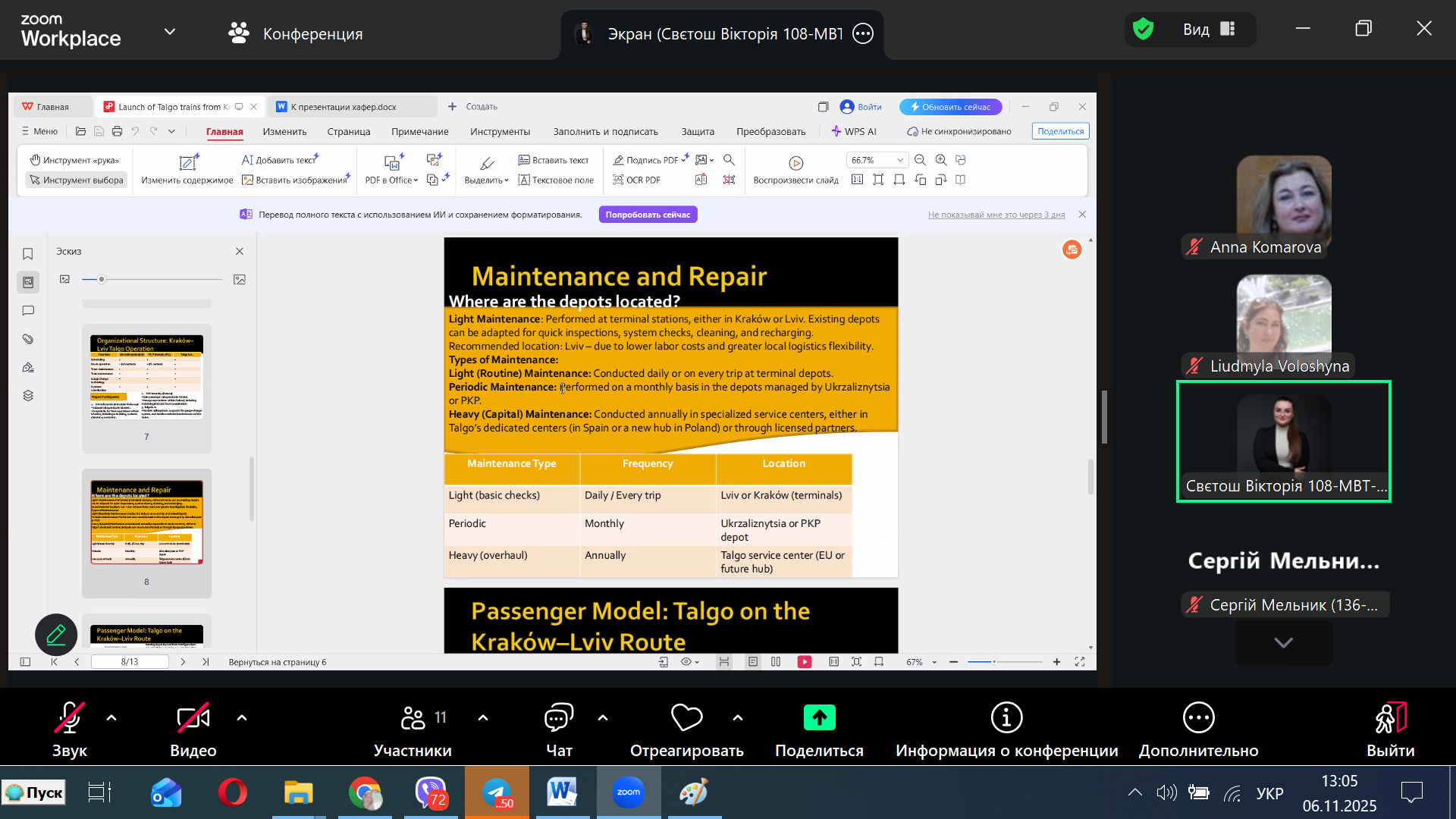Screen dimensions: 1456x819
Task: Click the green Поделиться share screen icon
Action: coord(819,717)
